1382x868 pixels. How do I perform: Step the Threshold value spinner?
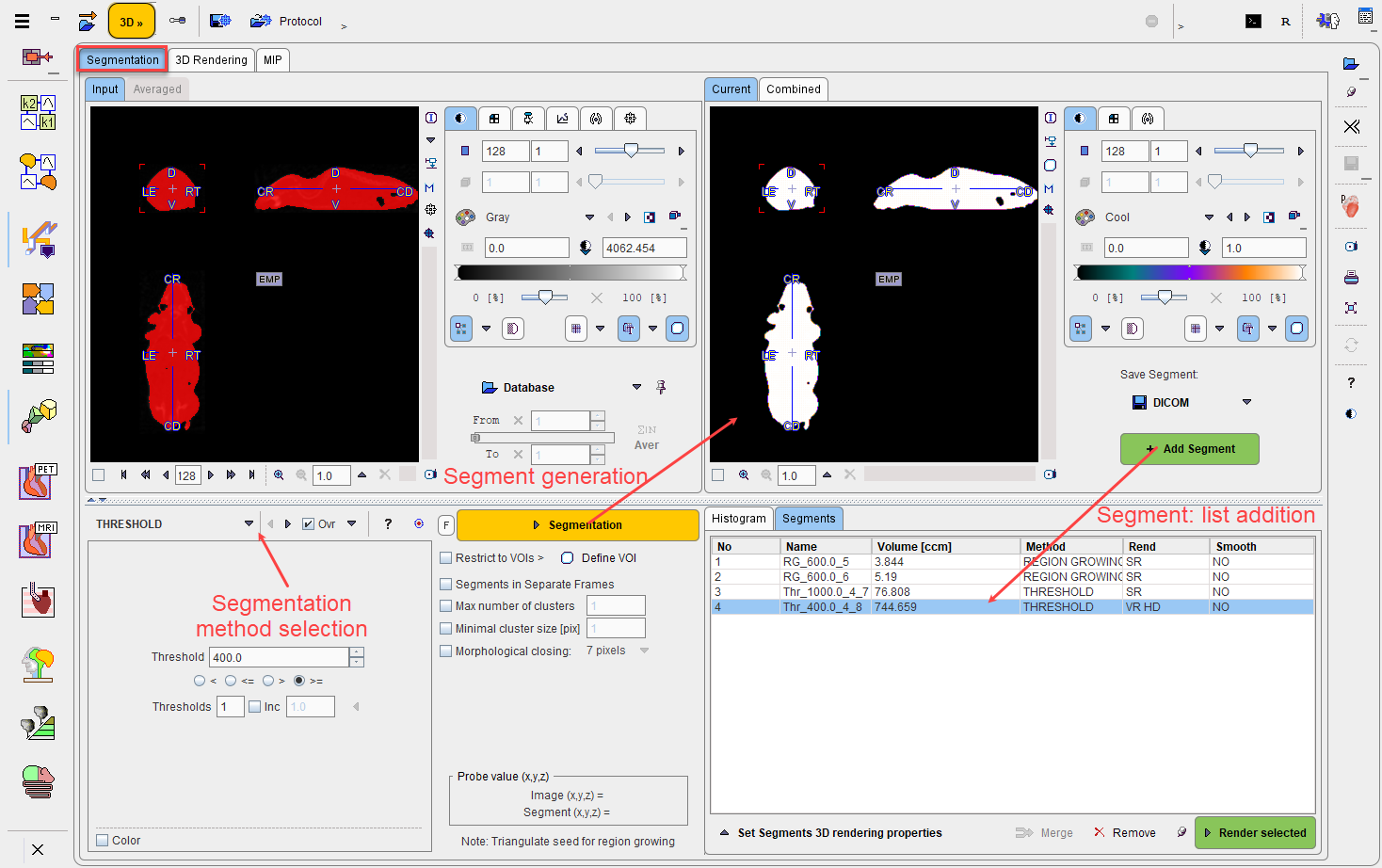tap(357, 657)
